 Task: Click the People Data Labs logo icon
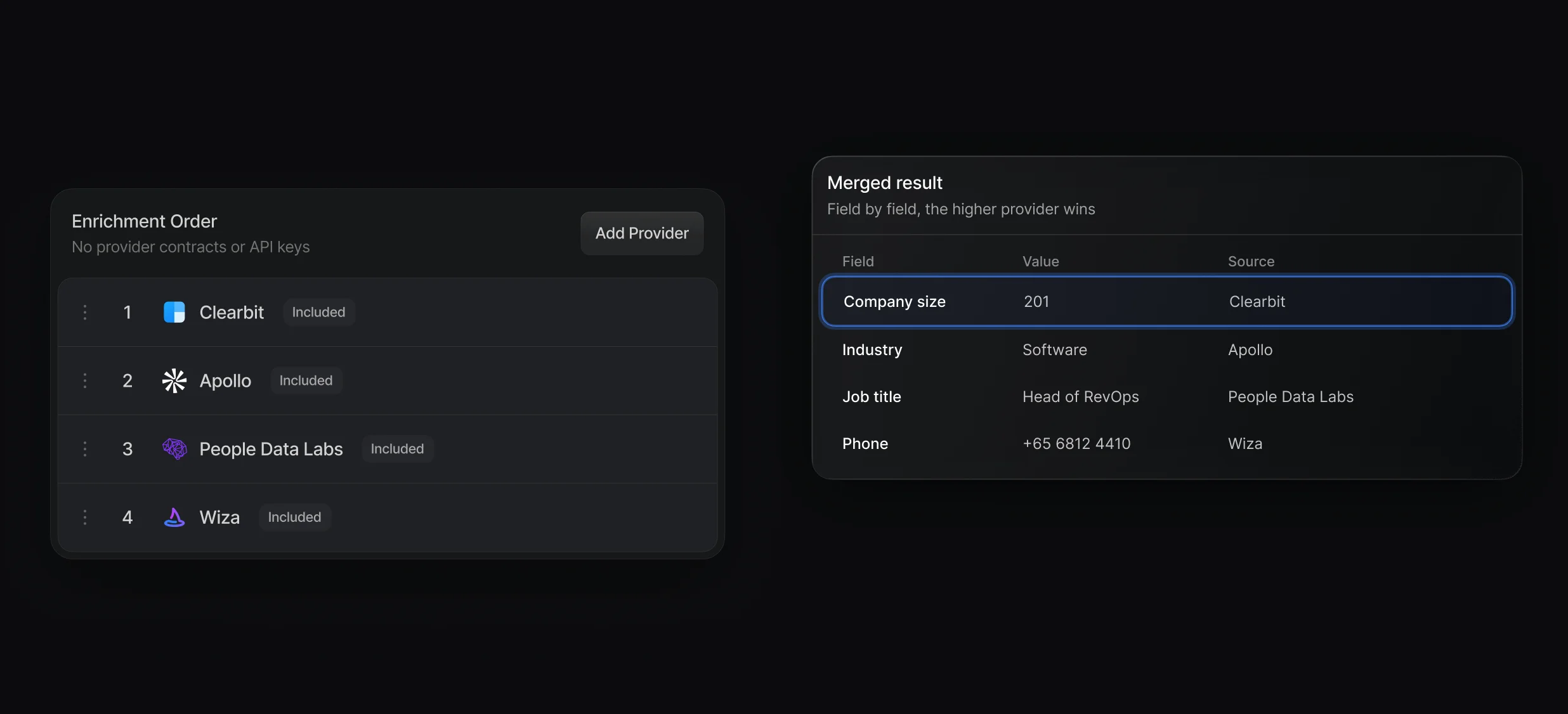tap(174, 449)
